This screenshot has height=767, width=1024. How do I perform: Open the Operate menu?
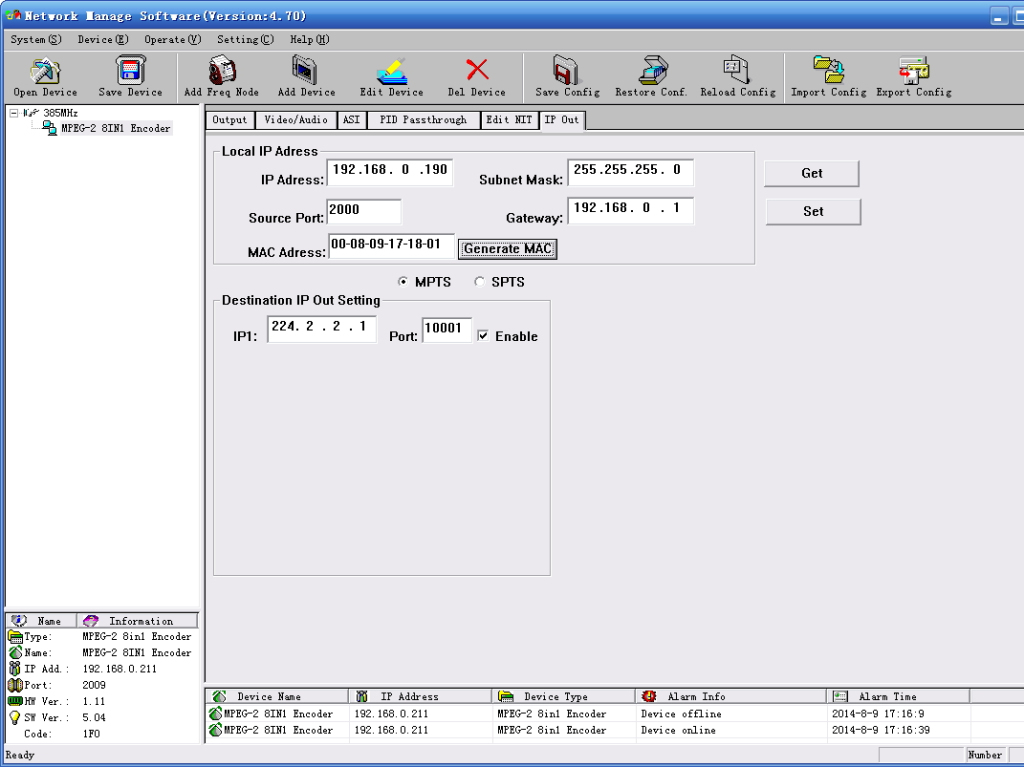pos(173,39)
